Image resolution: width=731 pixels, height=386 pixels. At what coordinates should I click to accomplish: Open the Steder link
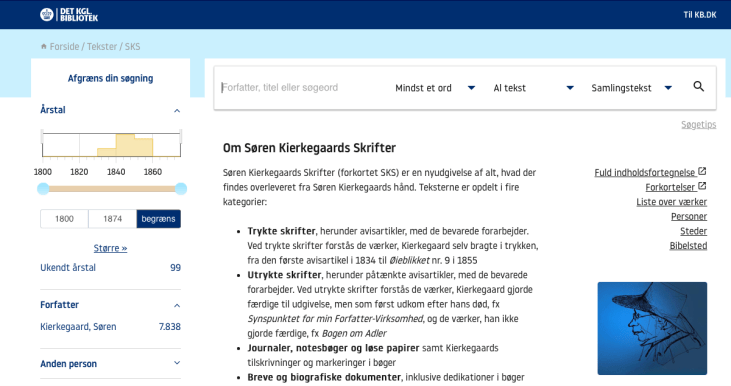pos(693,231)
